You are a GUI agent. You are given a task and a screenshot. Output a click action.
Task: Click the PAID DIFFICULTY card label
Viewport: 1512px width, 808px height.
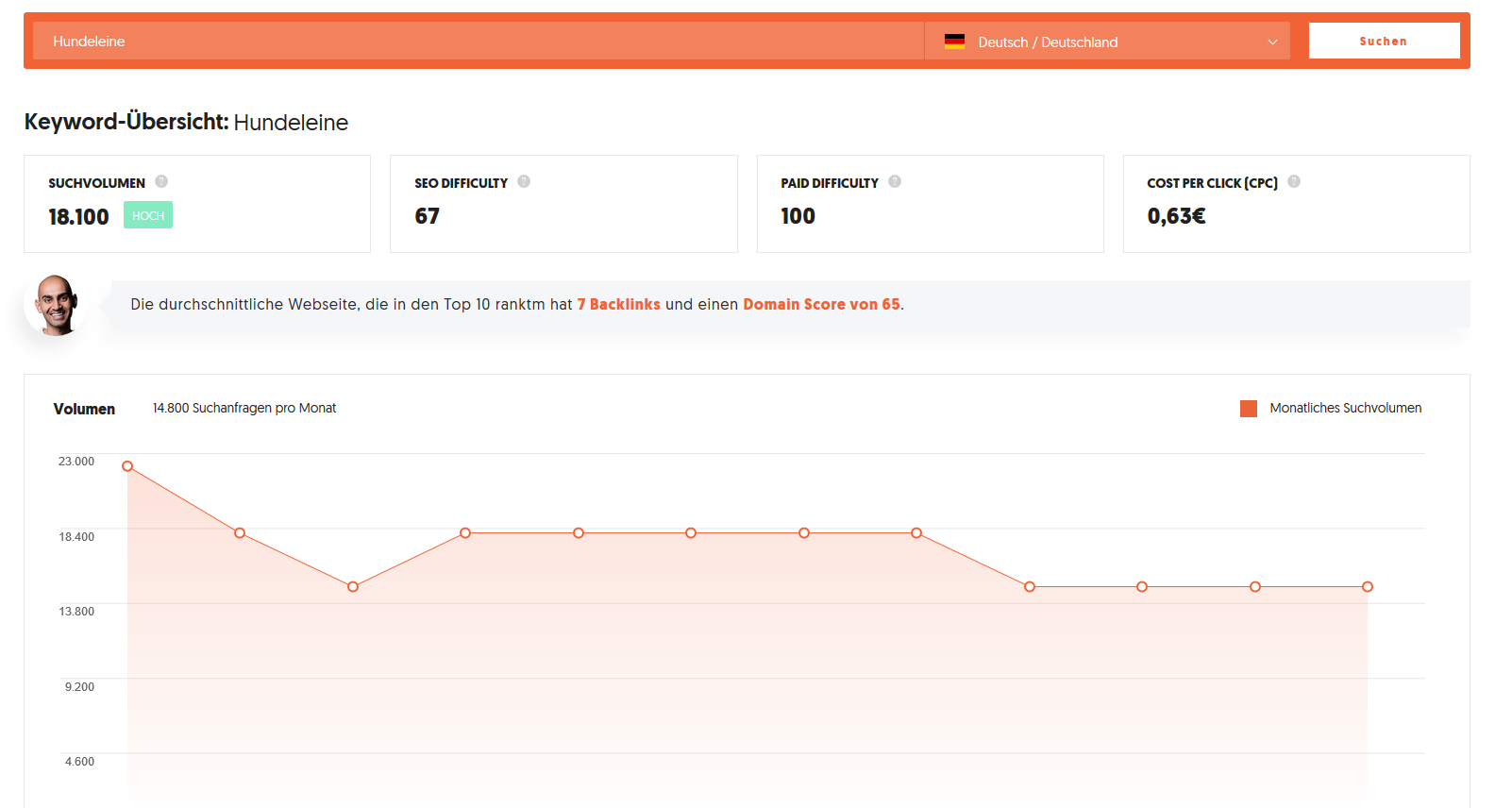tap(830, 183)
